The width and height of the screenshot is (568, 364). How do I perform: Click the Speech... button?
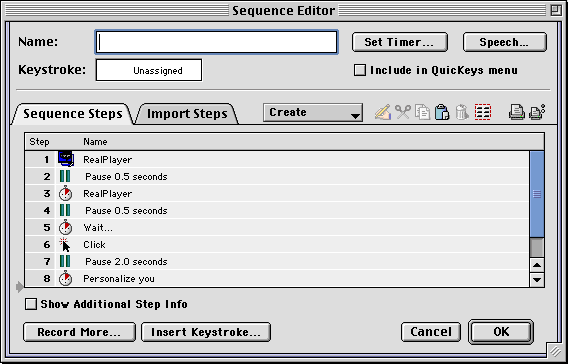point(505,42)
